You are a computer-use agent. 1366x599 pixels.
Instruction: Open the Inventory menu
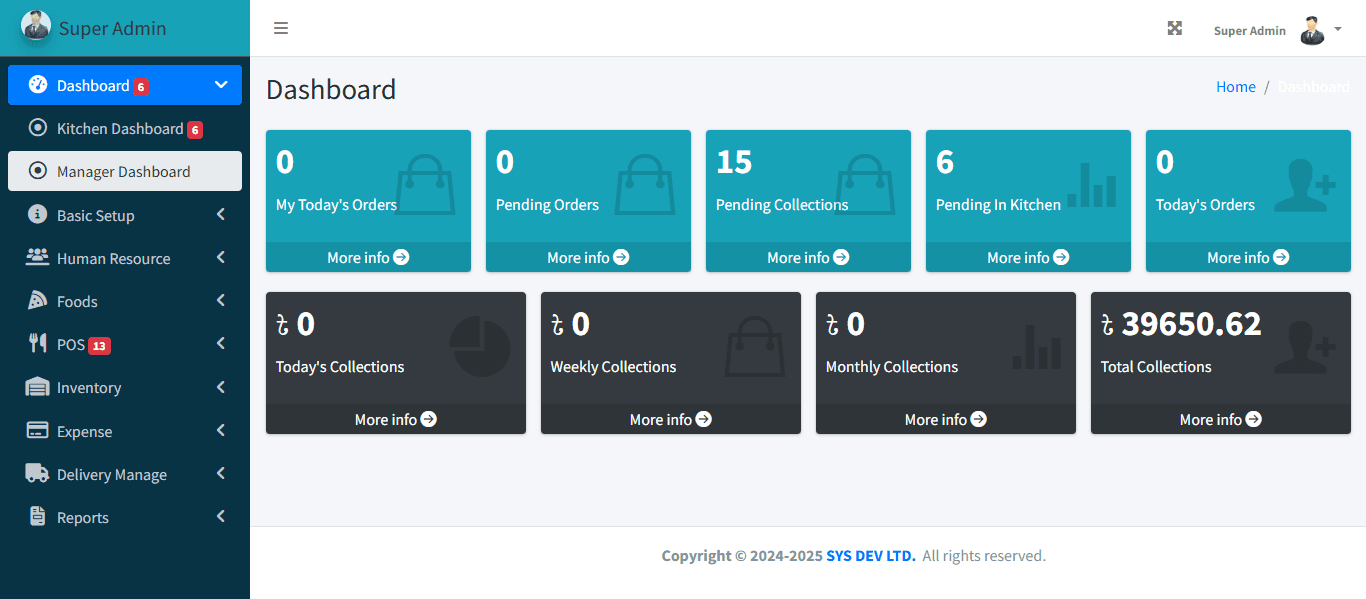point(125,387)
